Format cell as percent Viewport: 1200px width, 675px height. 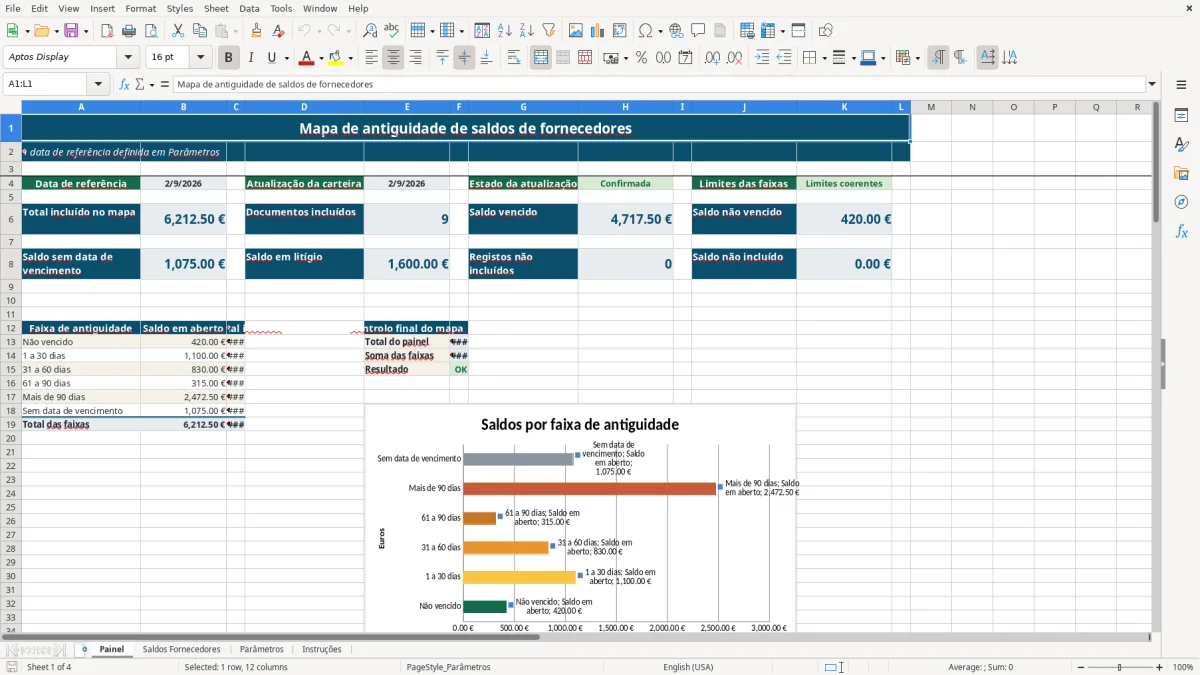click(642, 58)
